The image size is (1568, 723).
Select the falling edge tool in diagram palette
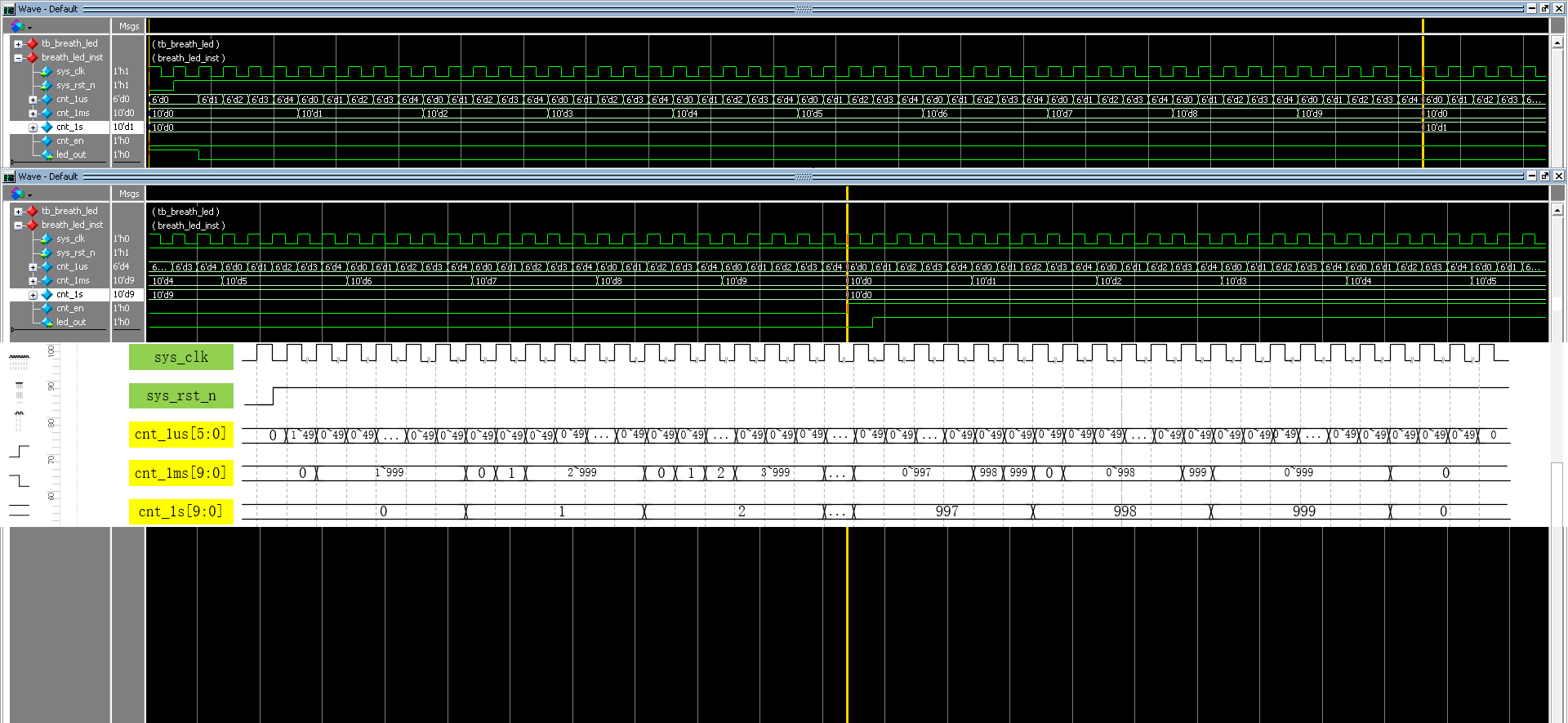19,480
